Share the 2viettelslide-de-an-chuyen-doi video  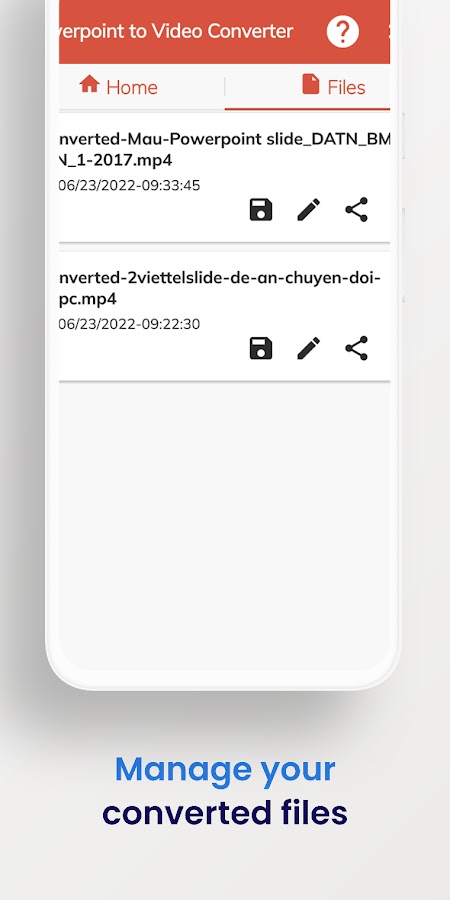pos(356,348)
